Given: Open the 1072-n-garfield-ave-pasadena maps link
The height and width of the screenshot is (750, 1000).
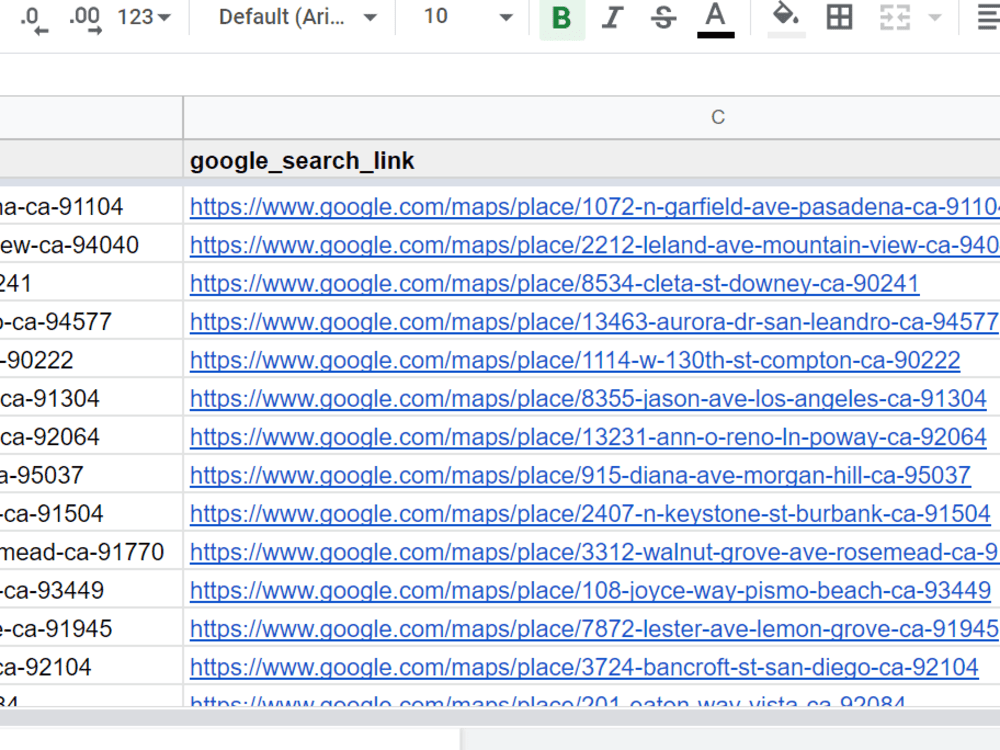Looking at the screenshot, I should [x=594, y=207].
